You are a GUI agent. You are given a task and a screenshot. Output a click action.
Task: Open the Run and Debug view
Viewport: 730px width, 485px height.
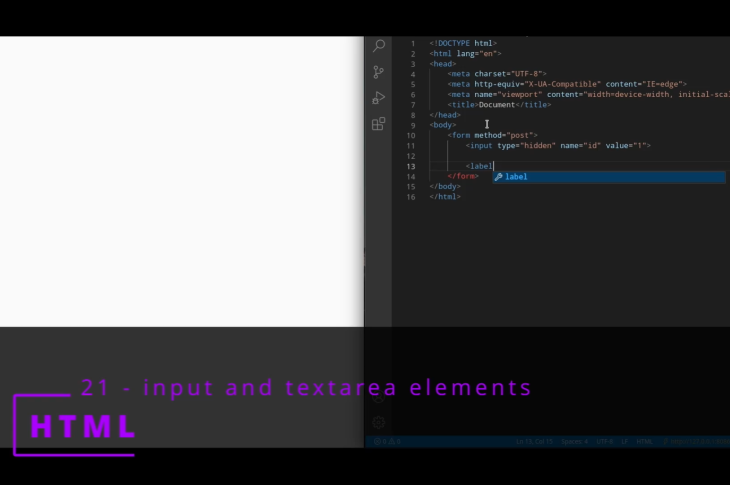coord(379,98)
